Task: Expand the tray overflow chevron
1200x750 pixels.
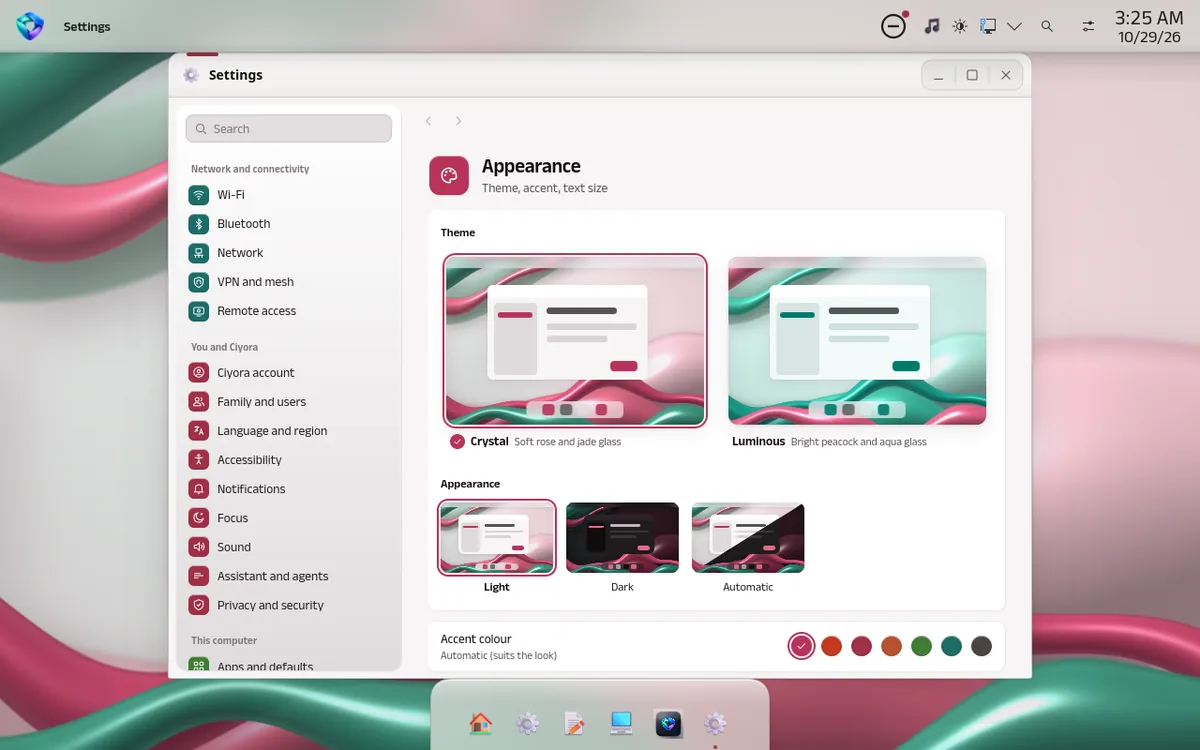Action: coord(1015,26)
